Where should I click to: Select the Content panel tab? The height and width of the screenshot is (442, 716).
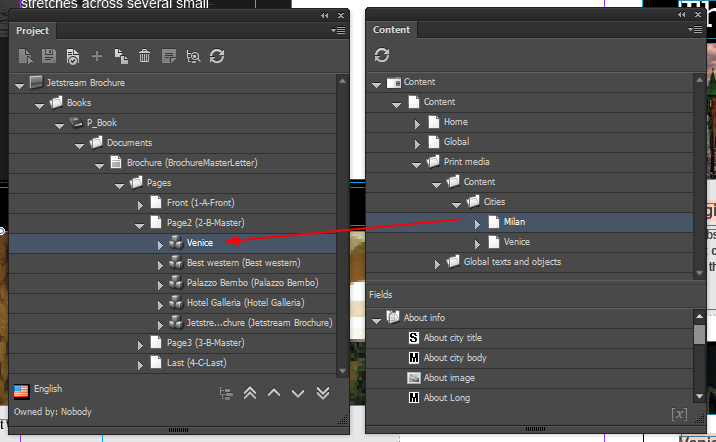(x=391, y=30)
